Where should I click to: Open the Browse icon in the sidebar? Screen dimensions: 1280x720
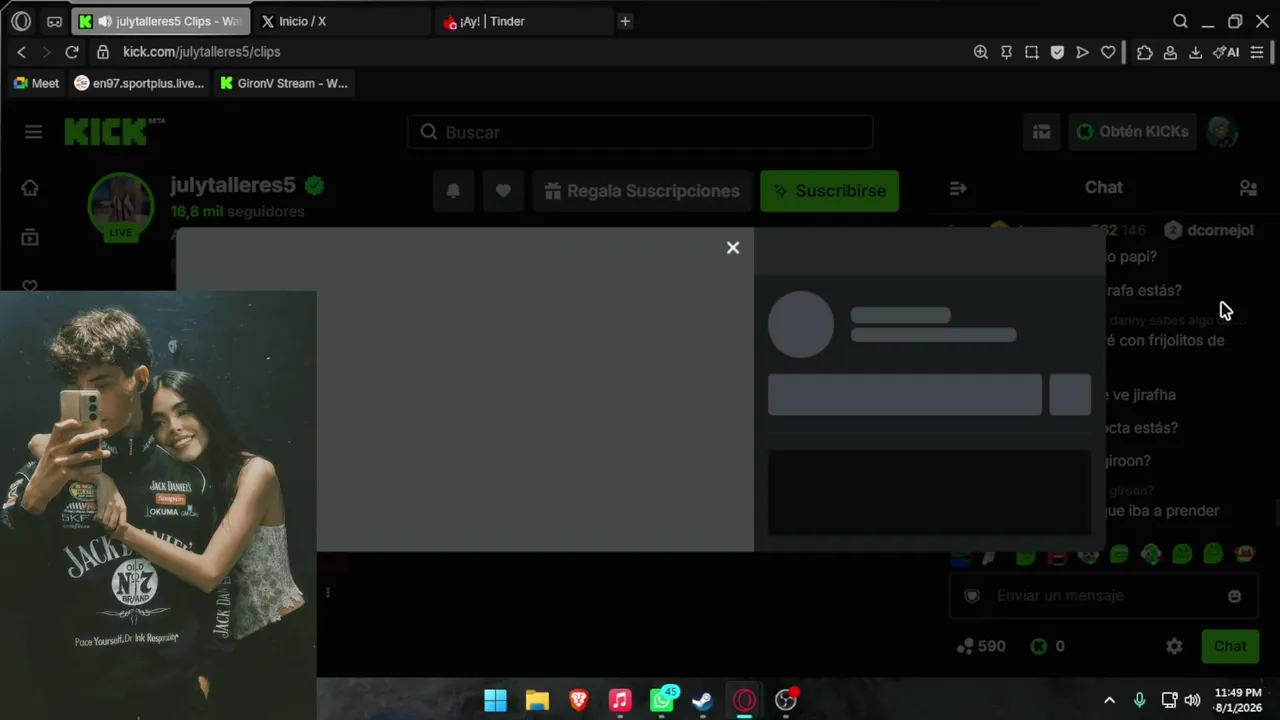(30, 237)
